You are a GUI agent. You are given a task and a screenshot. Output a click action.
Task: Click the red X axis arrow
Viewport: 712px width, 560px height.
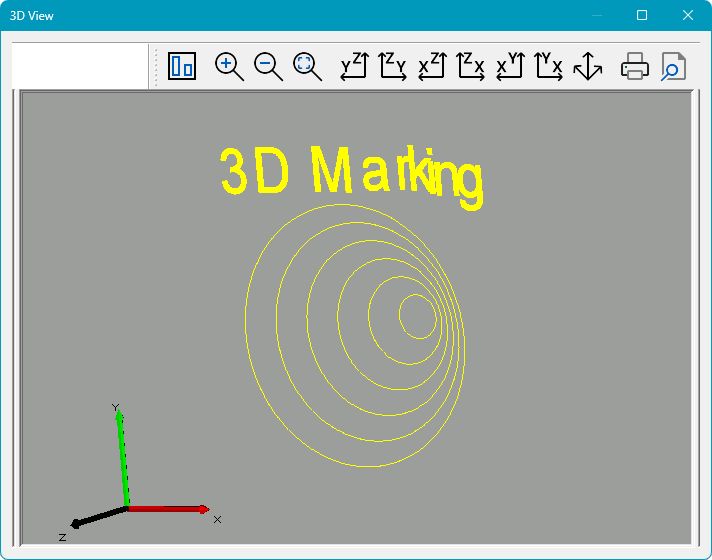click(168, 509)
